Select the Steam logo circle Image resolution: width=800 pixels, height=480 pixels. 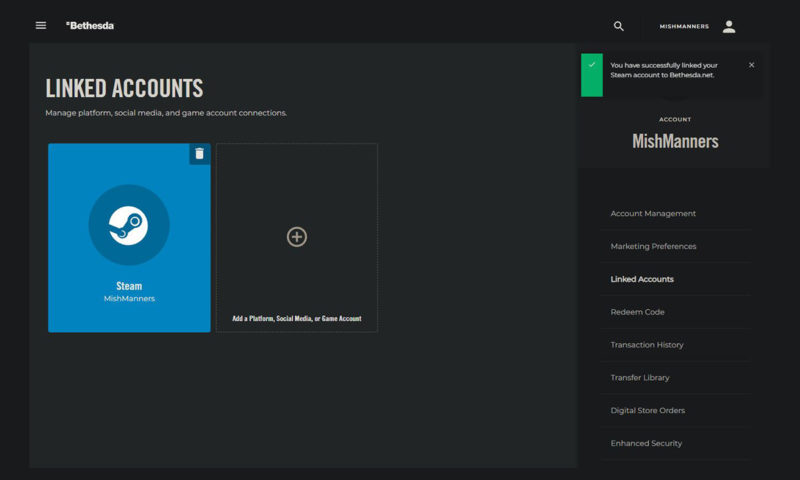(x=129, y=225)
